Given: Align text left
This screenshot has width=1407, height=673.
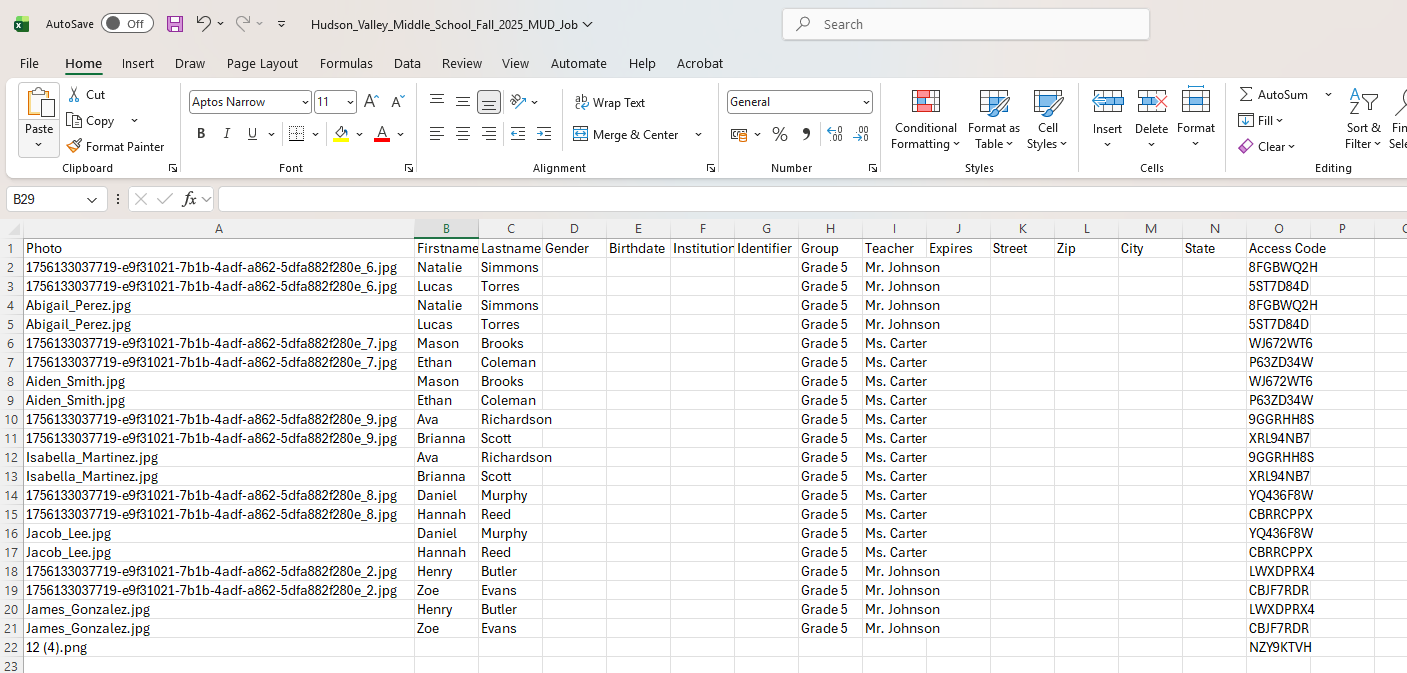Looking at the screenshot, I should point(437,134).
